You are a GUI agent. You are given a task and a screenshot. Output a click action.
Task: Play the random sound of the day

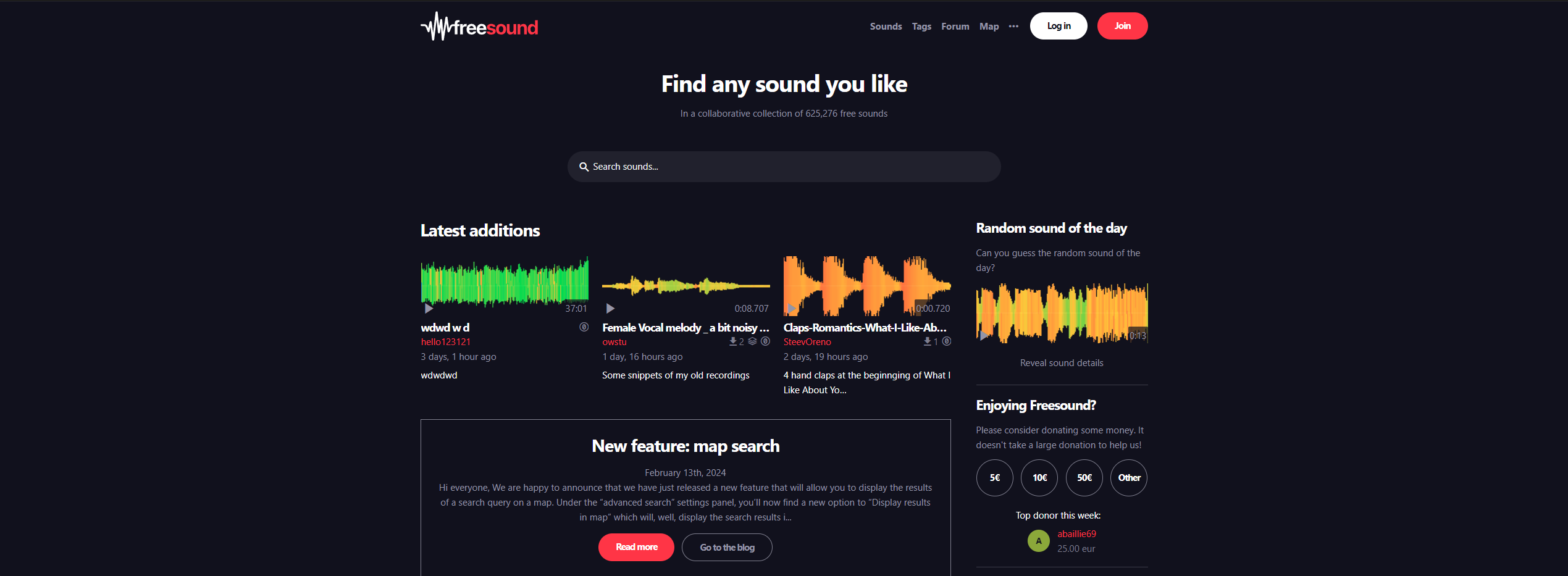pyautogui.click(x=984, y=336)
